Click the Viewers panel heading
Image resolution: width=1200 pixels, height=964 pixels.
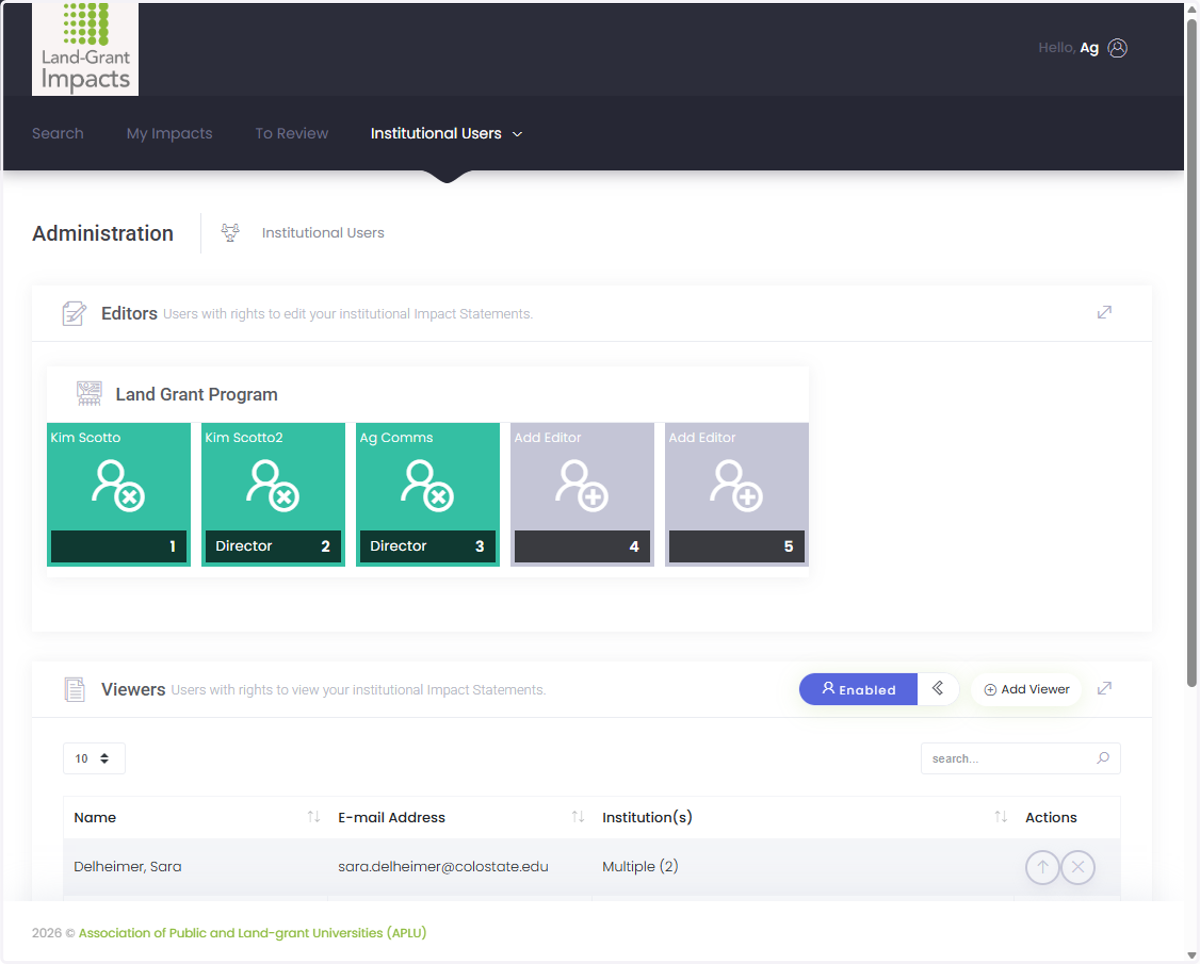(133, 689)
